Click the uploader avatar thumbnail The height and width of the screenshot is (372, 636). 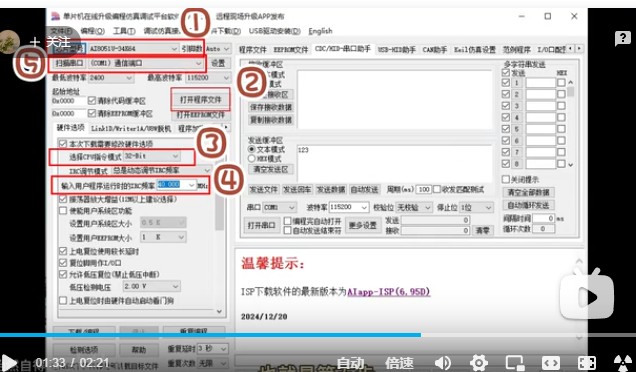10,41
